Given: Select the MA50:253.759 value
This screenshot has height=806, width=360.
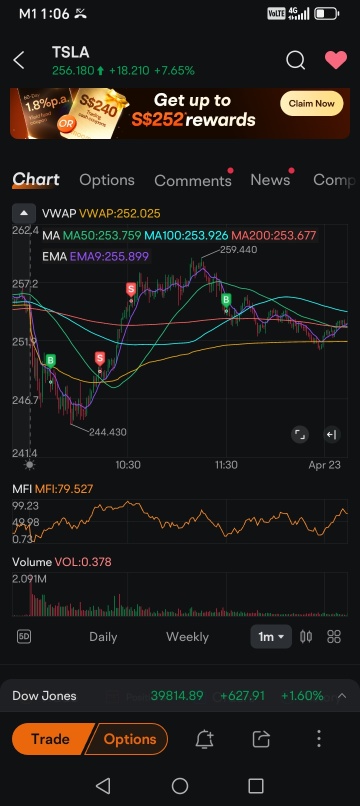Looking at the screenshot, I should pos(102,236).
